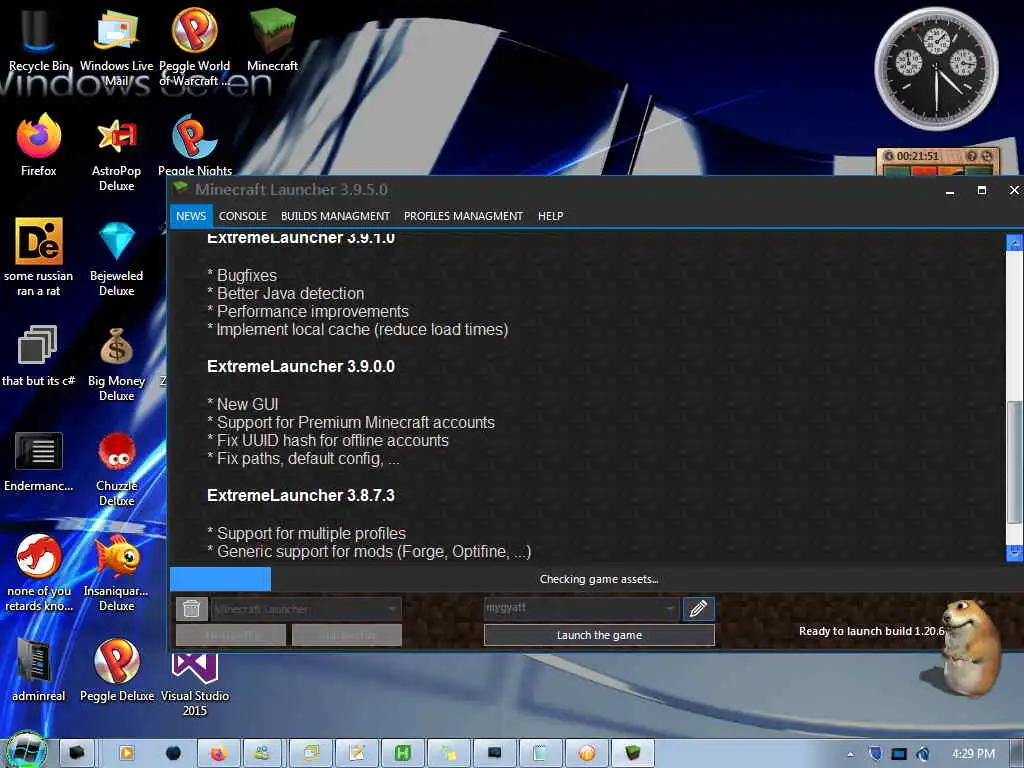Click the 'Better Java detection' line
The height and width of the screenshot is (768, 1024).
pyautogui.click(x=285, y=293)
